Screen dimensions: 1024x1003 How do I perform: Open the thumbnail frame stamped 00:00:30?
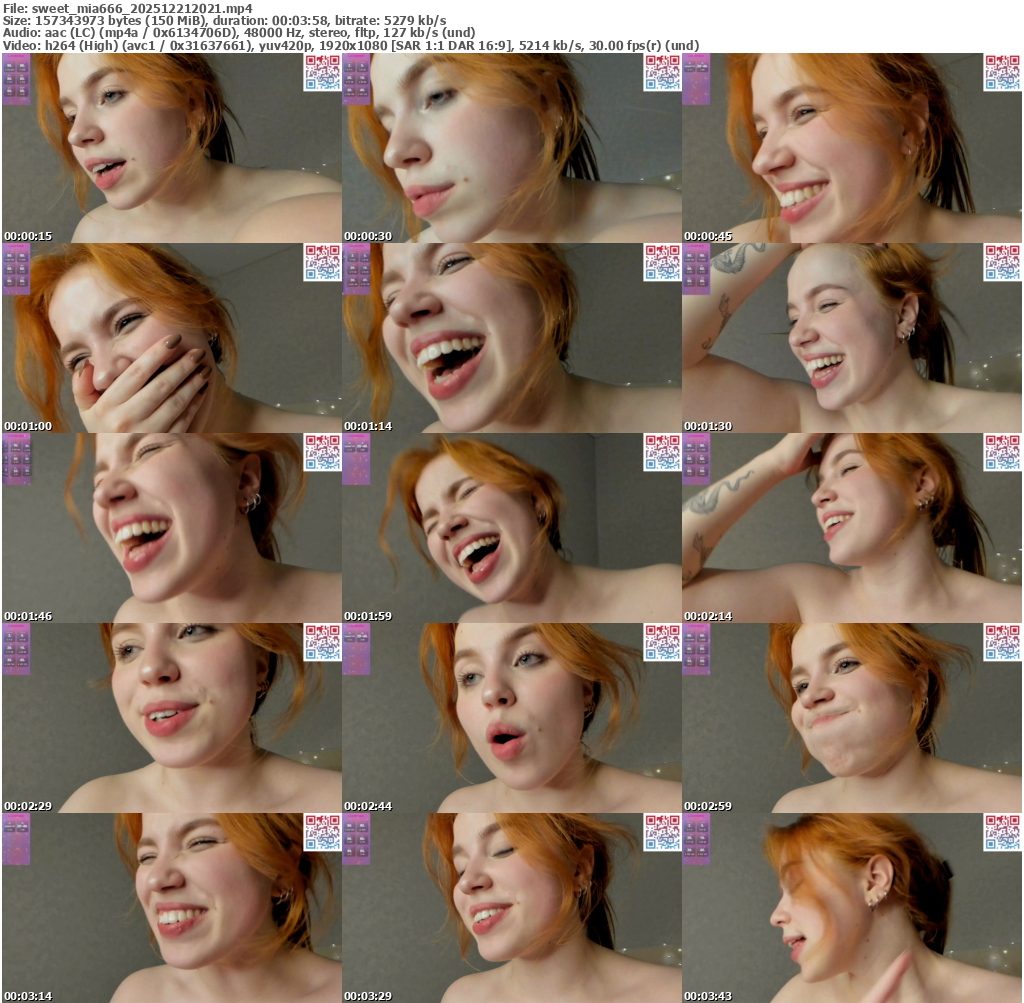512,148
